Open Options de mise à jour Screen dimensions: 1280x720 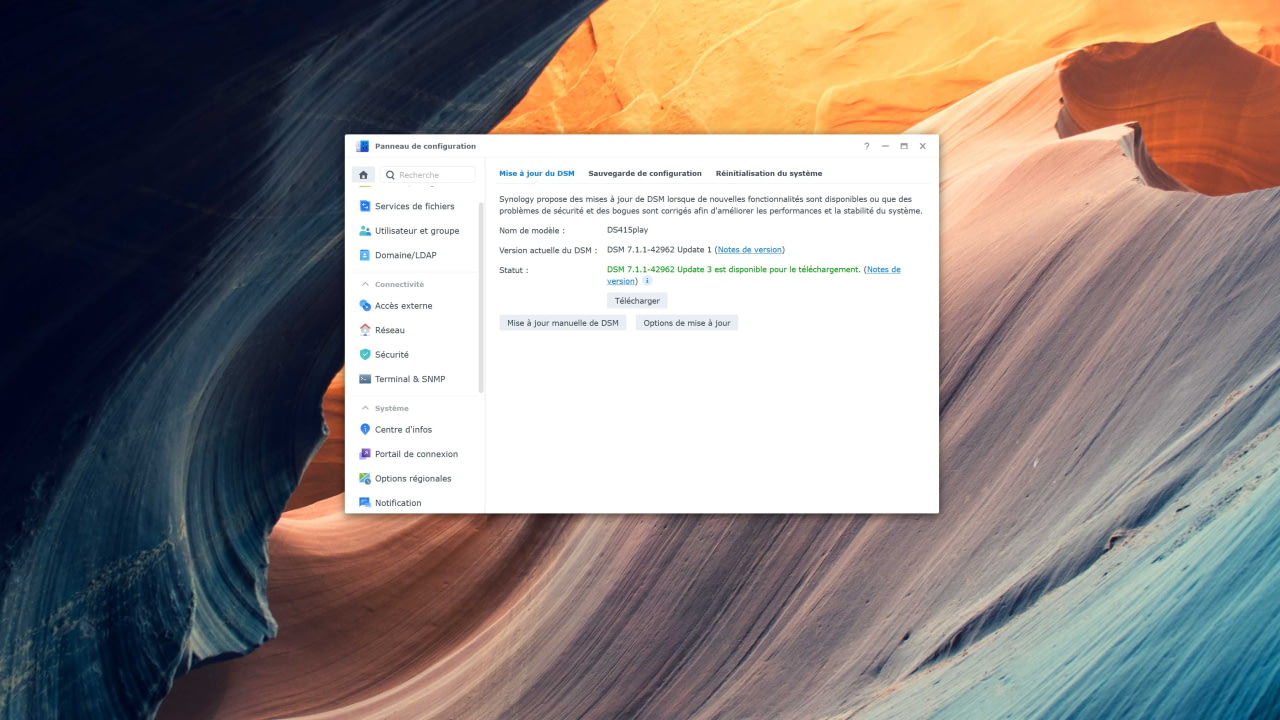[x=686, y=323]
